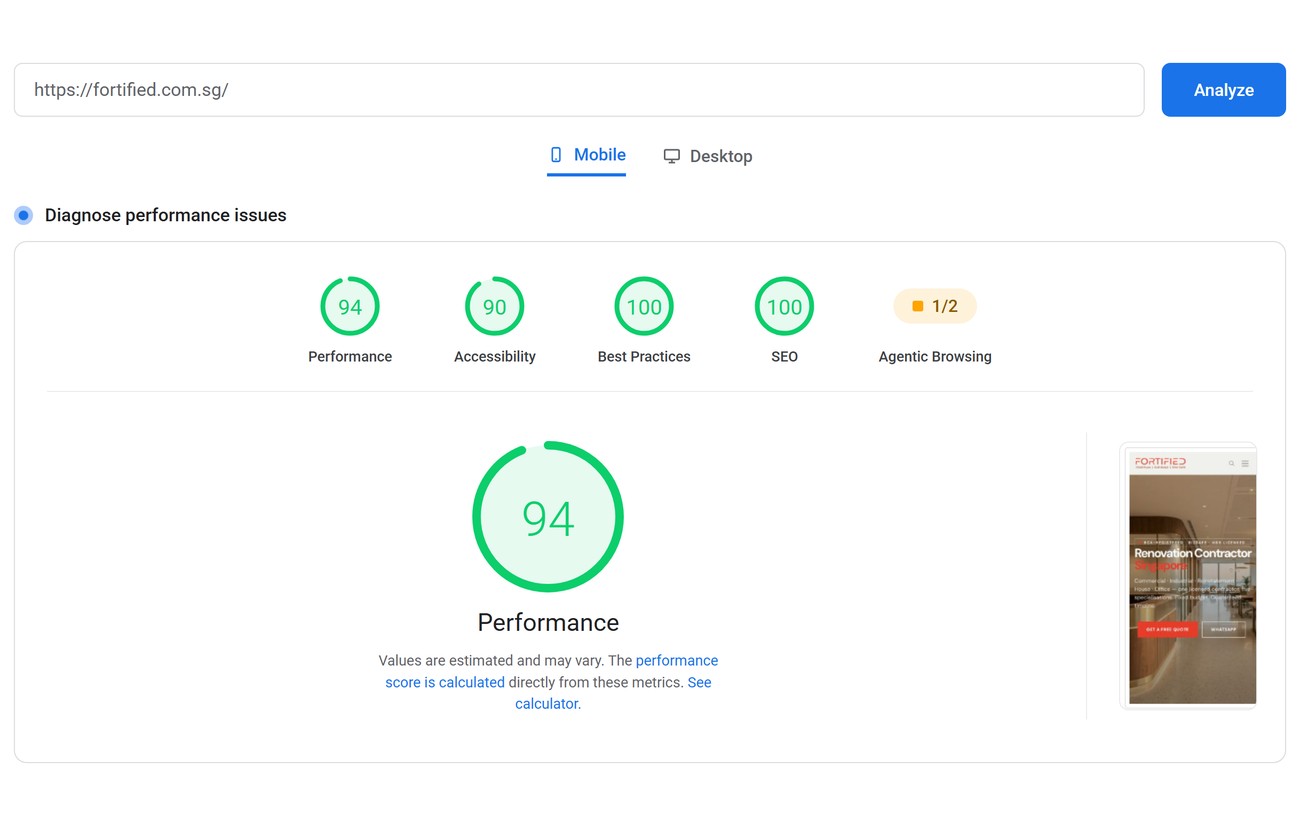Image resolution: width=1300 pixels, height=826 pixels.
Task: Click the Analyze button
Action: 1223,90
